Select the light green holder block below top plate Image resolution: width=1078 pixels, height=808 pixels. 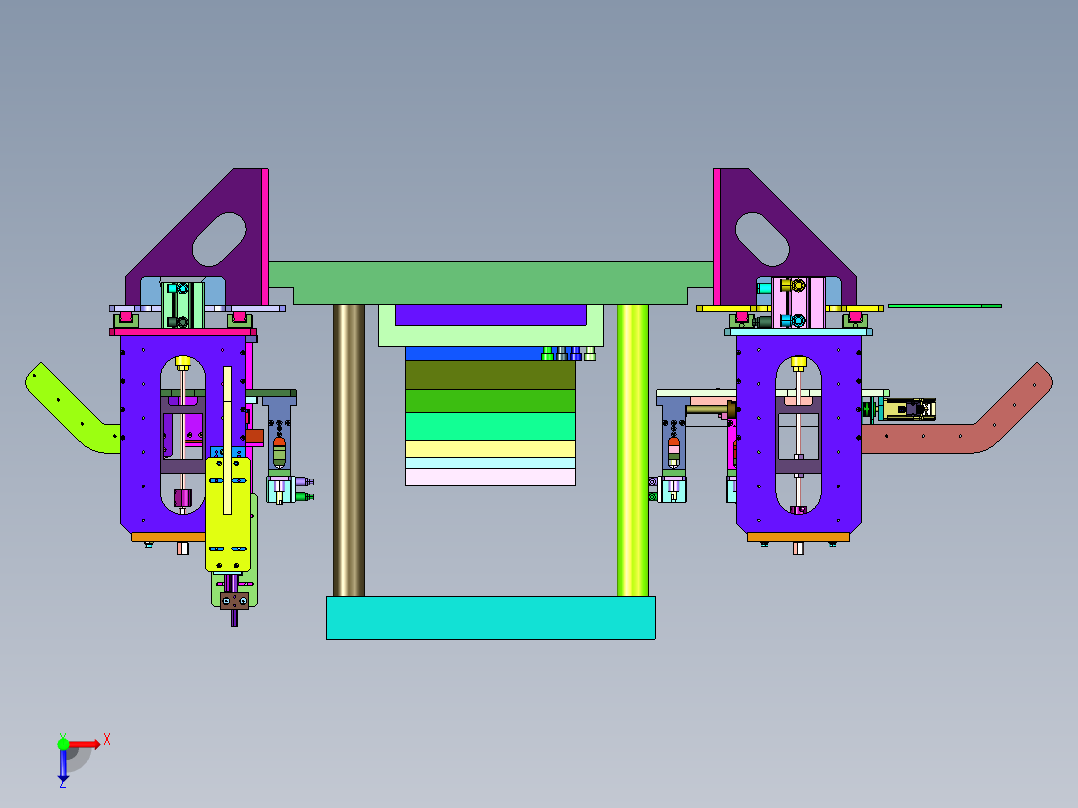click(490, 336)
